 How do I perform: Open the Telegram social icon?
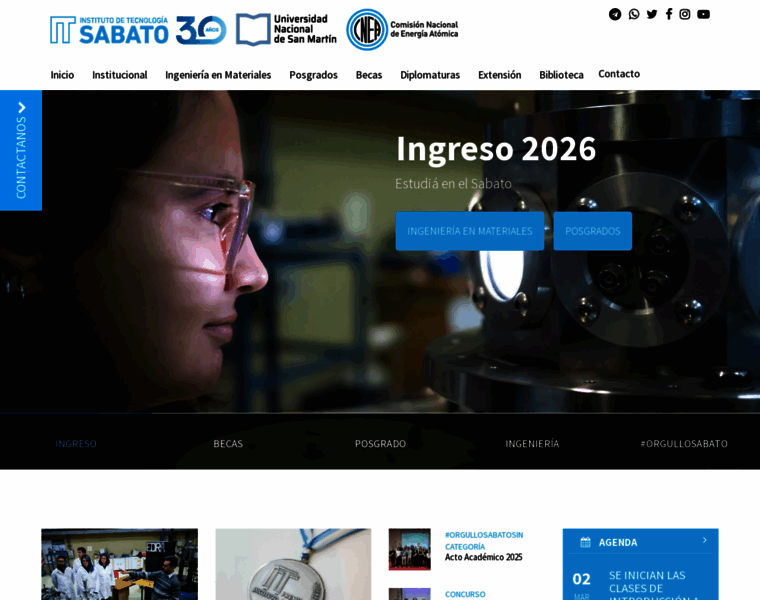(x=615, y=14)
